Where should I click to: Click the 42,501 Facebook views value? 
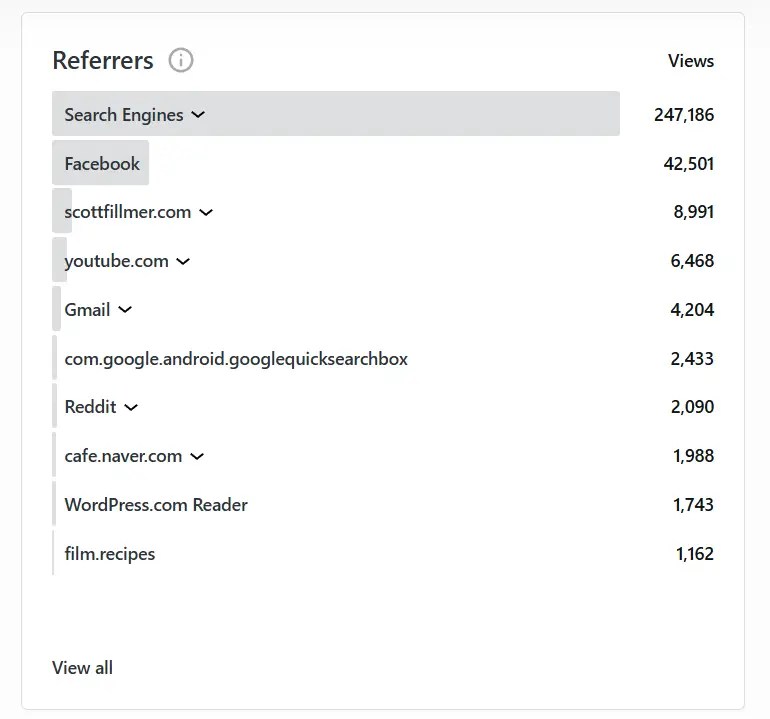click(x=689, y=163)
